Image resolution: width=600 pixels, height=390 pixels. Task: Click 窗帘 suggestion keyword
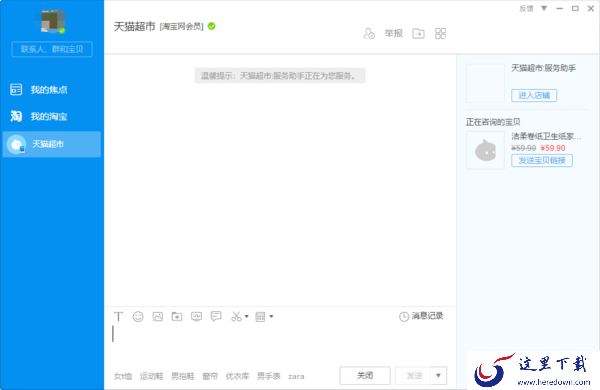coord(210,376)
